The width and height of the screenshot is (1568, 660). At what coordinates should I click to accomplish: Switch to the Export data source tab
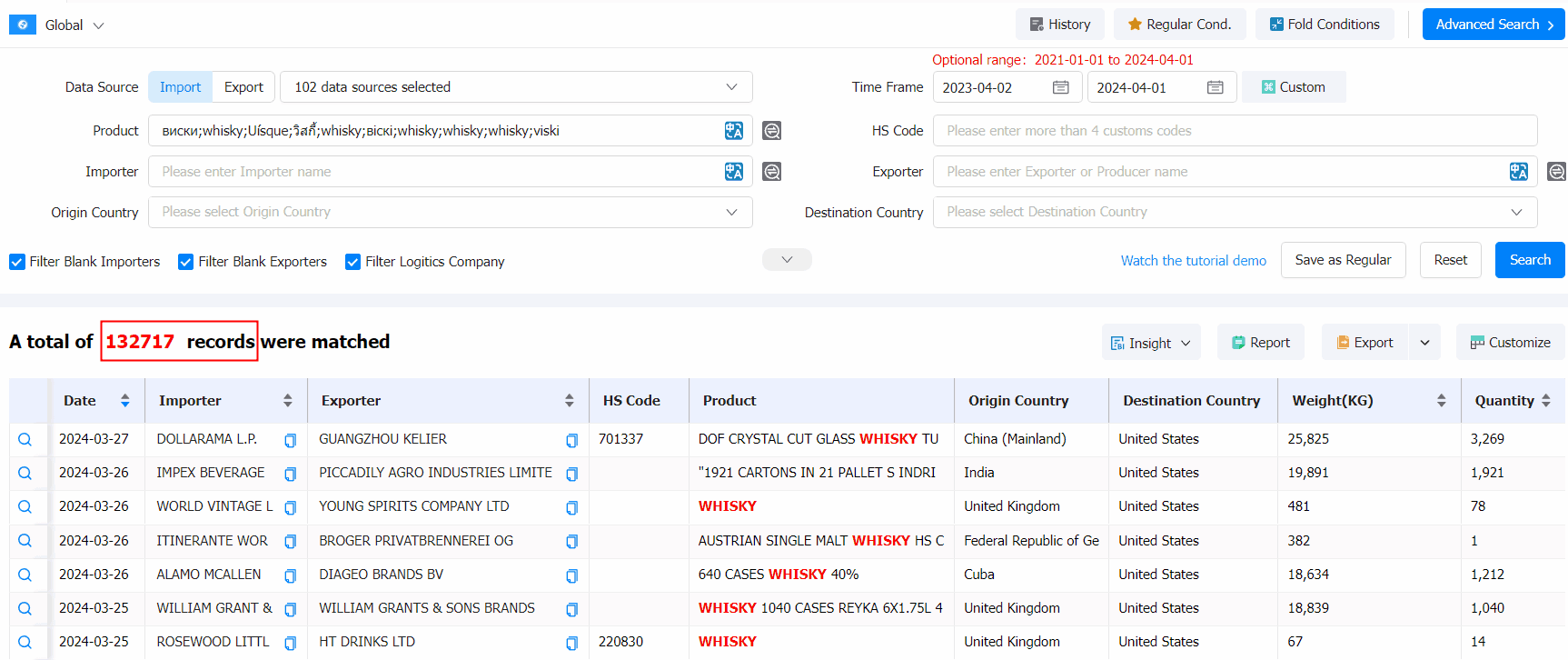pyautogui.click(x=243, y=87)
